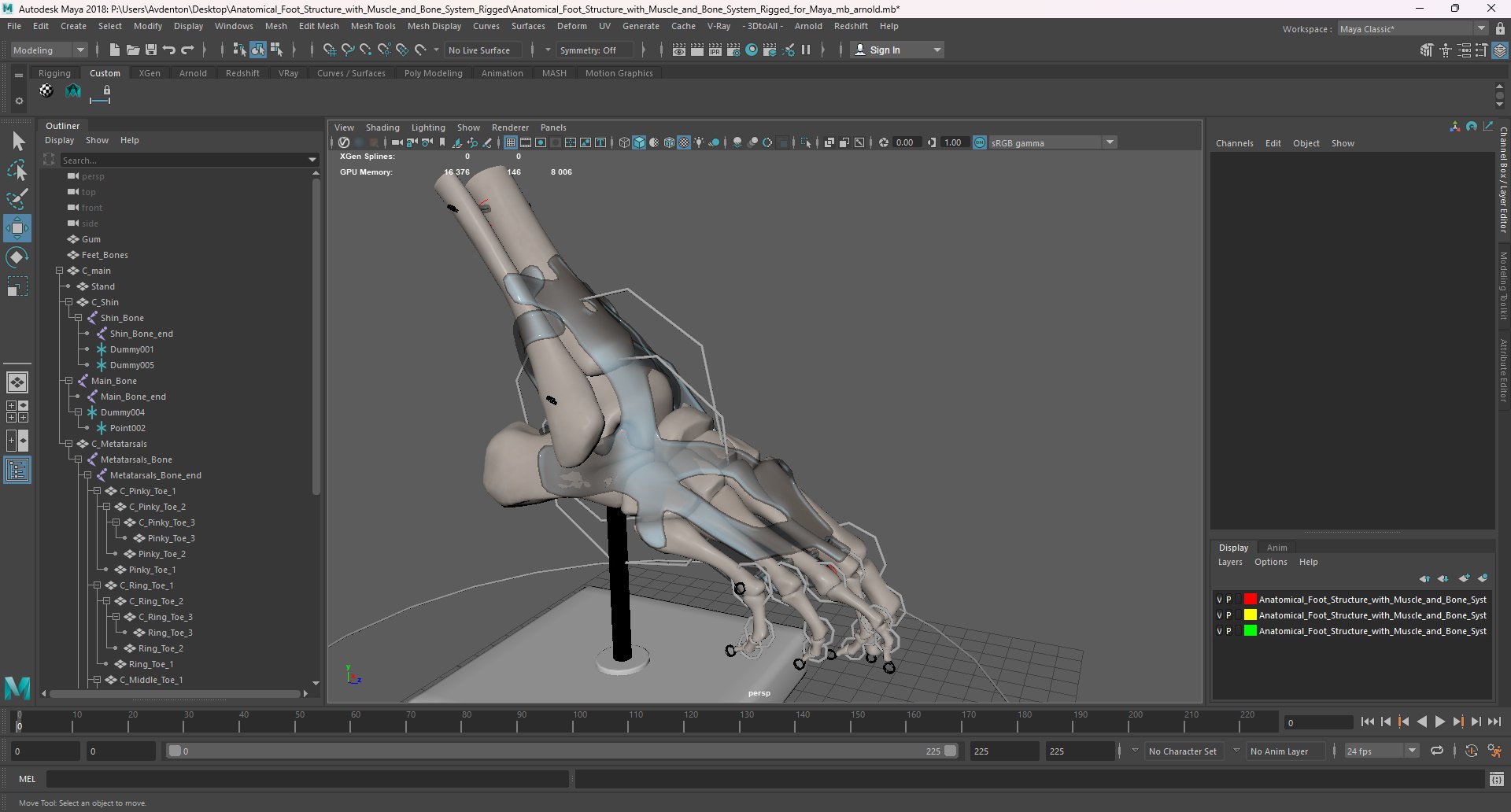Toggle playback P on red layer
The height and width of the screenshot is (812, 1511).
1228,600
